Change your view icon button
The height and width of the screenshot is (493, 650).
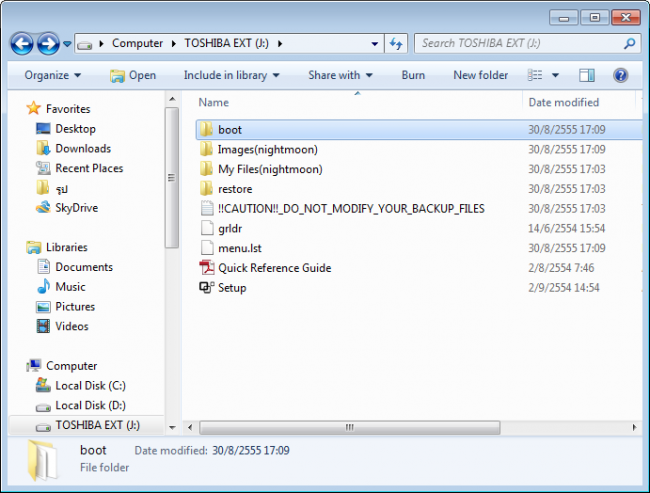click(535, 75)
